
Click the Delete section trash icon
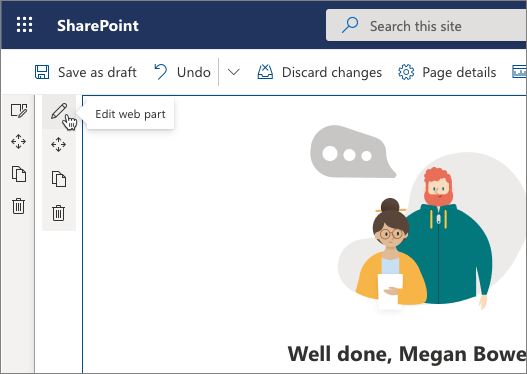coord(18,206)
